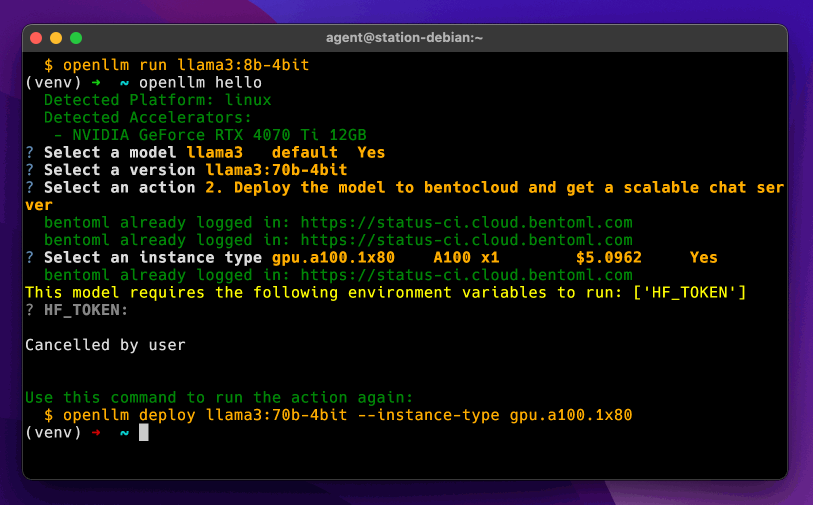
Task: Click the 'openllm hello' command text
Action: [200, 83]
